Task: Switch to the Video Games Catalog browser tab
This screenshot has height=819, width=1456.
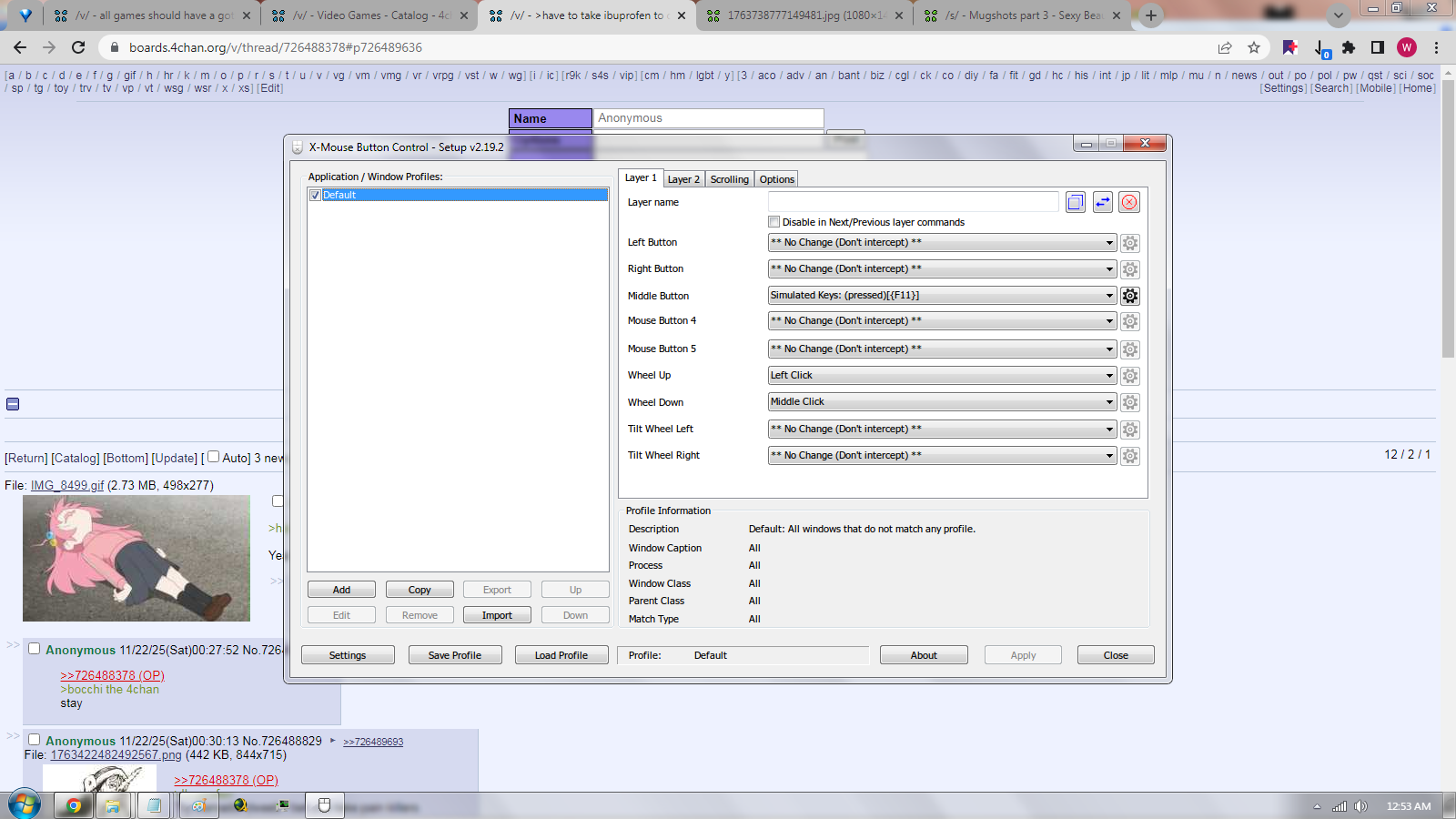Action: coord(369,15)
